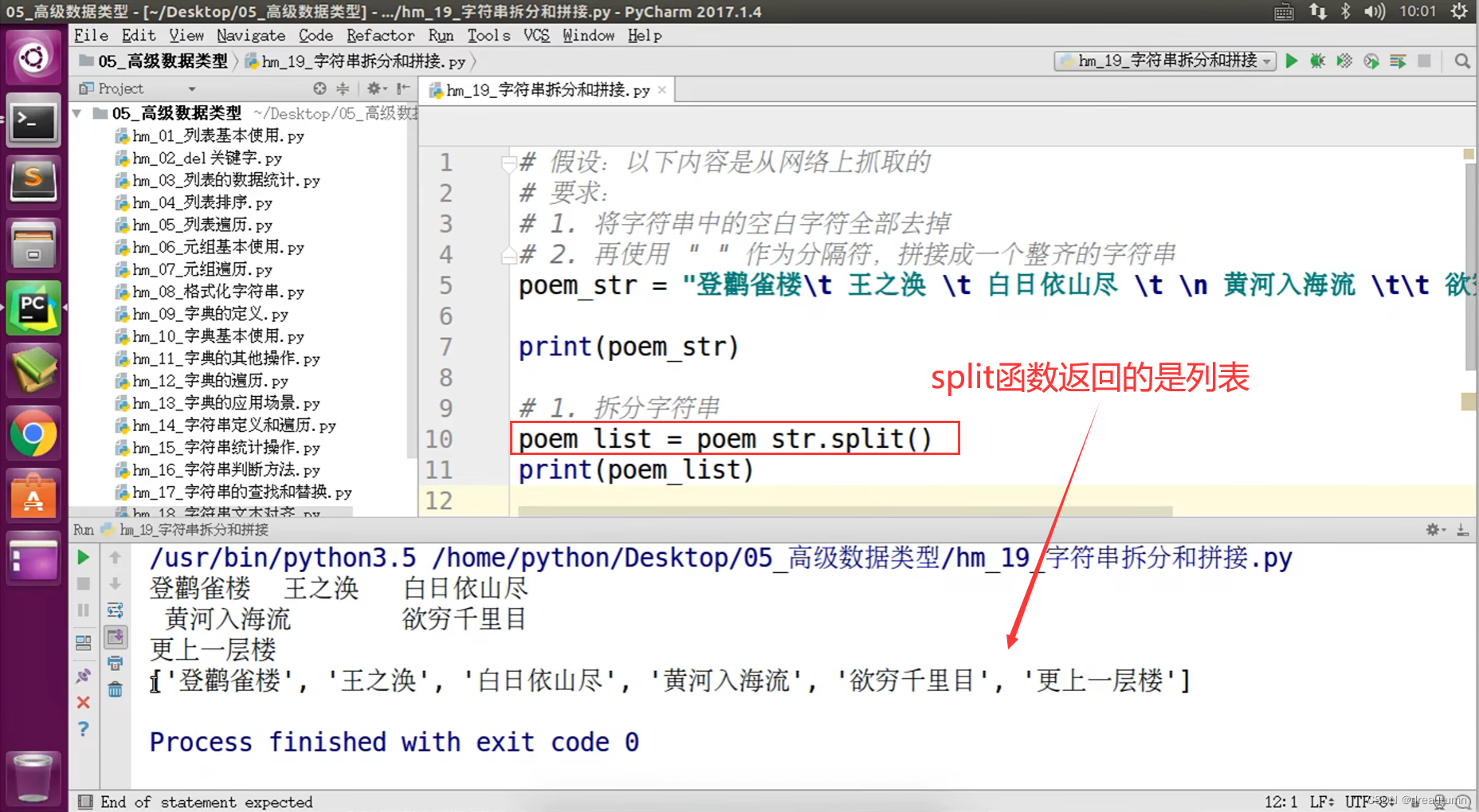This screenshot has width=1479, height=812.
Task: Click the Pause output icon in Run panel
Action: (x=83, y=610)
